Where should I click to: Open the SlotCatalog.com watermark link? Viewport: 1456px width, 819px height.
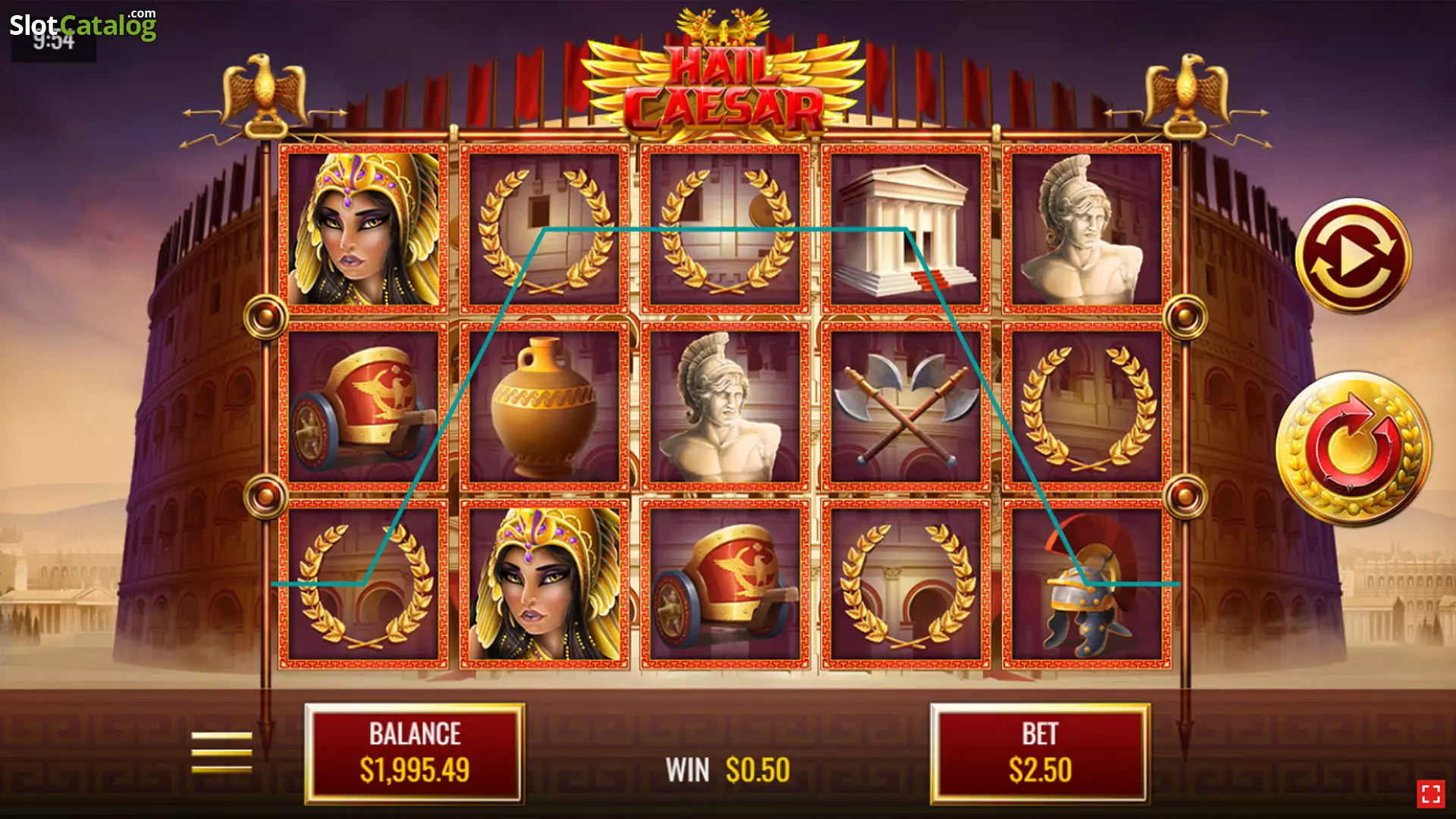(x=83, y=24)
